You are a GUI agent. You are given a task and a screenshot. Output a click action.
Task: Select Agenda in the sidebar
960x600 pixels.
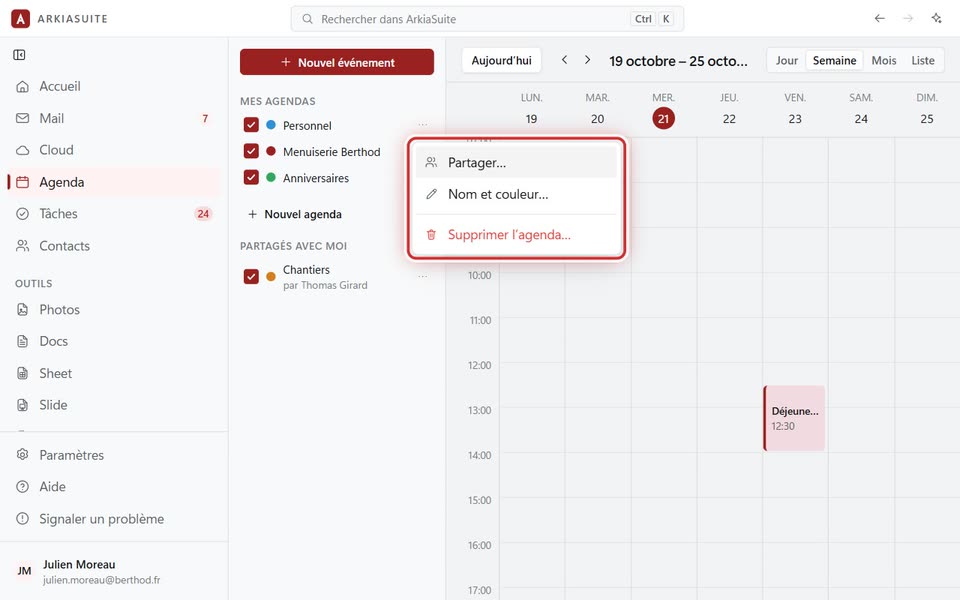pos(114,182)
